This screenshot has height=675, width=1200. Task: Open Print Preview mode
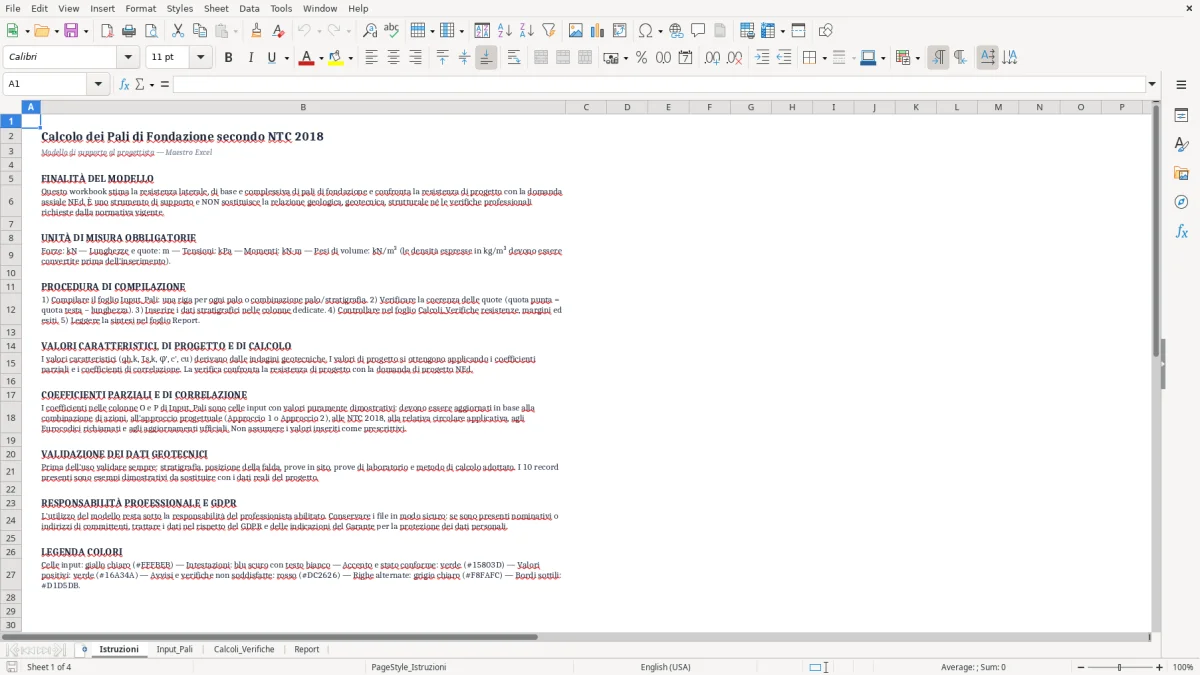click(151, 31)
